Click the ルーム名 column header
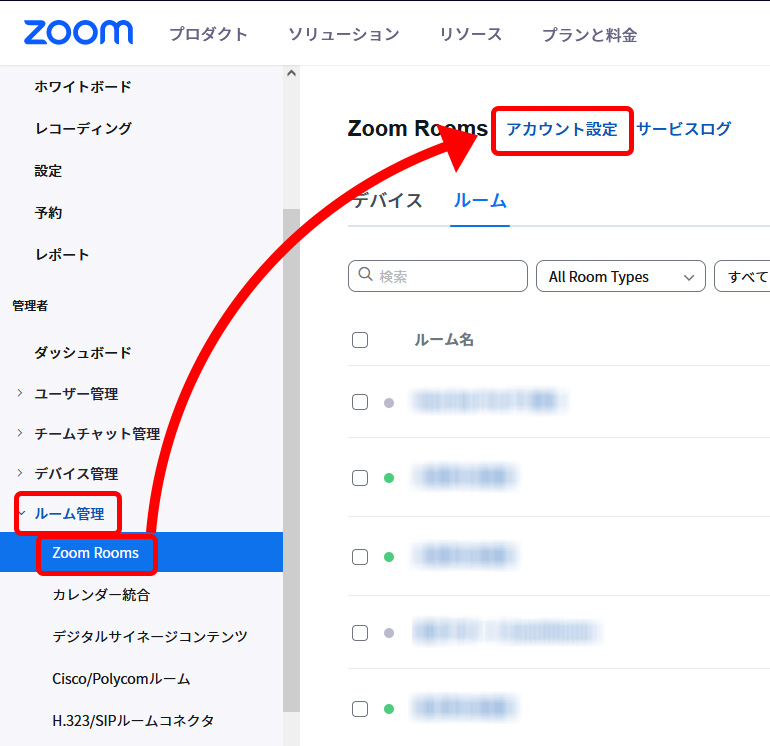This screenshot has height=746, width=770. coord(444,340)
